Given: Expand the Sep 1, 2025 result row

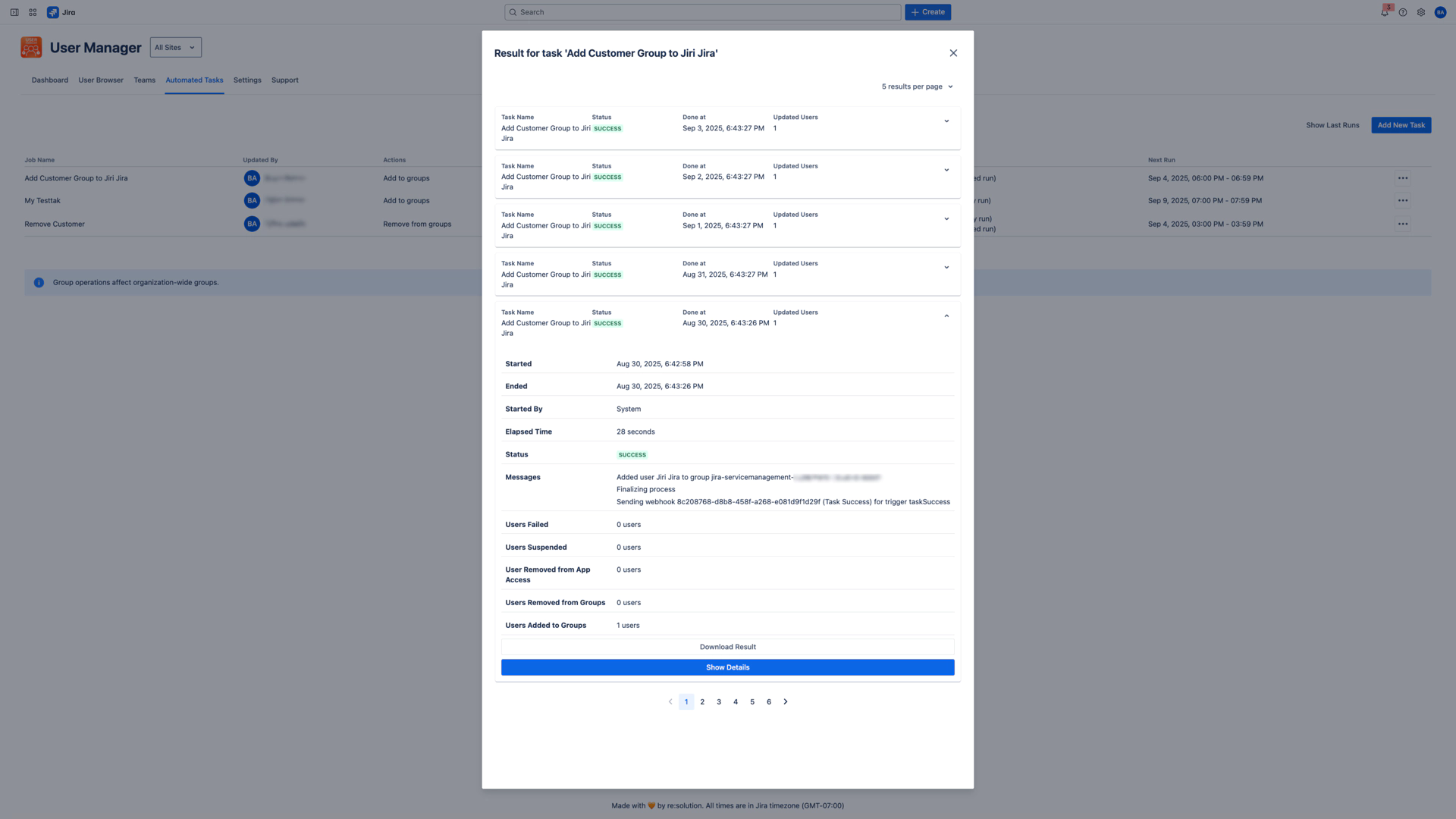Looking at the screenshot, I should (946, 219).
